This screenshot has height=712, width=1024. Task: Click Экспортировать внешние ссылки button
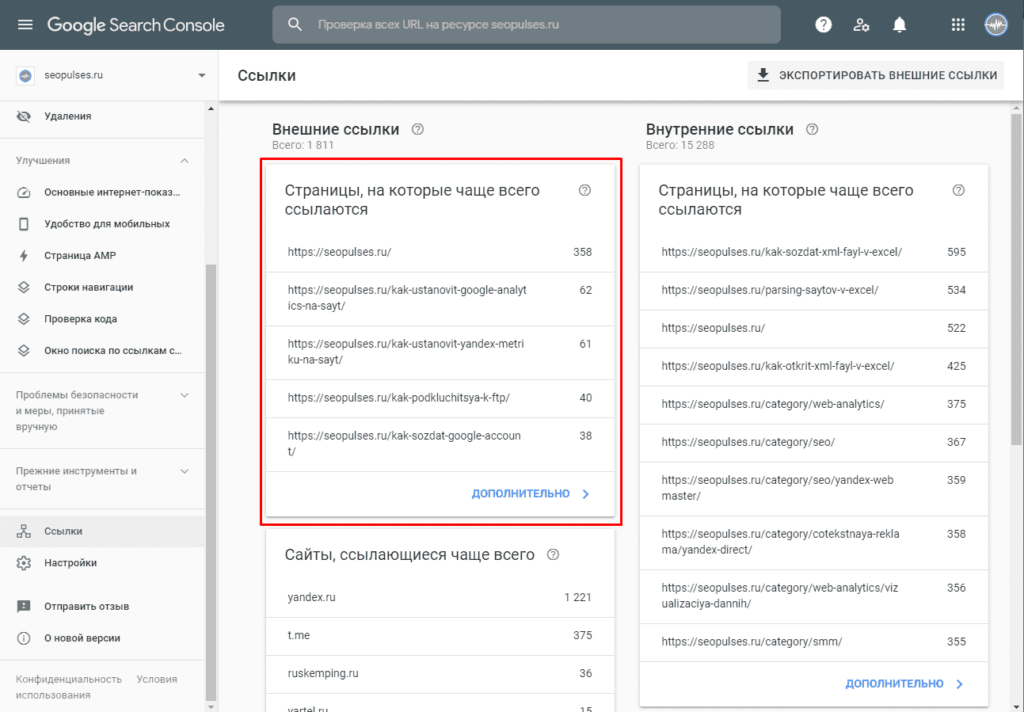[x=876, y=75]
